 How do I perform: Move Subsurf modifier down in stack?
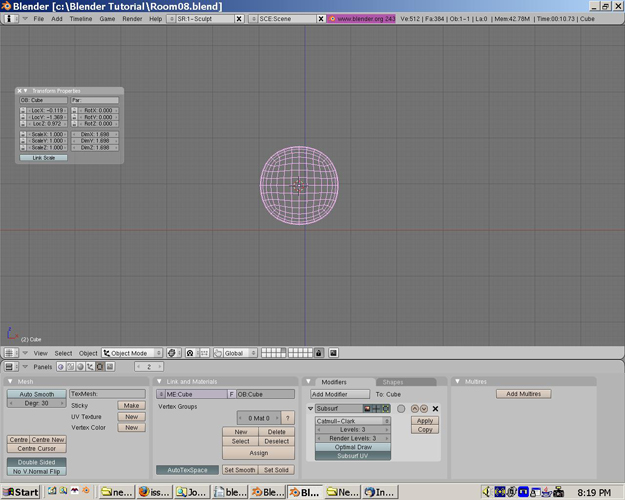tap(424, 409)
